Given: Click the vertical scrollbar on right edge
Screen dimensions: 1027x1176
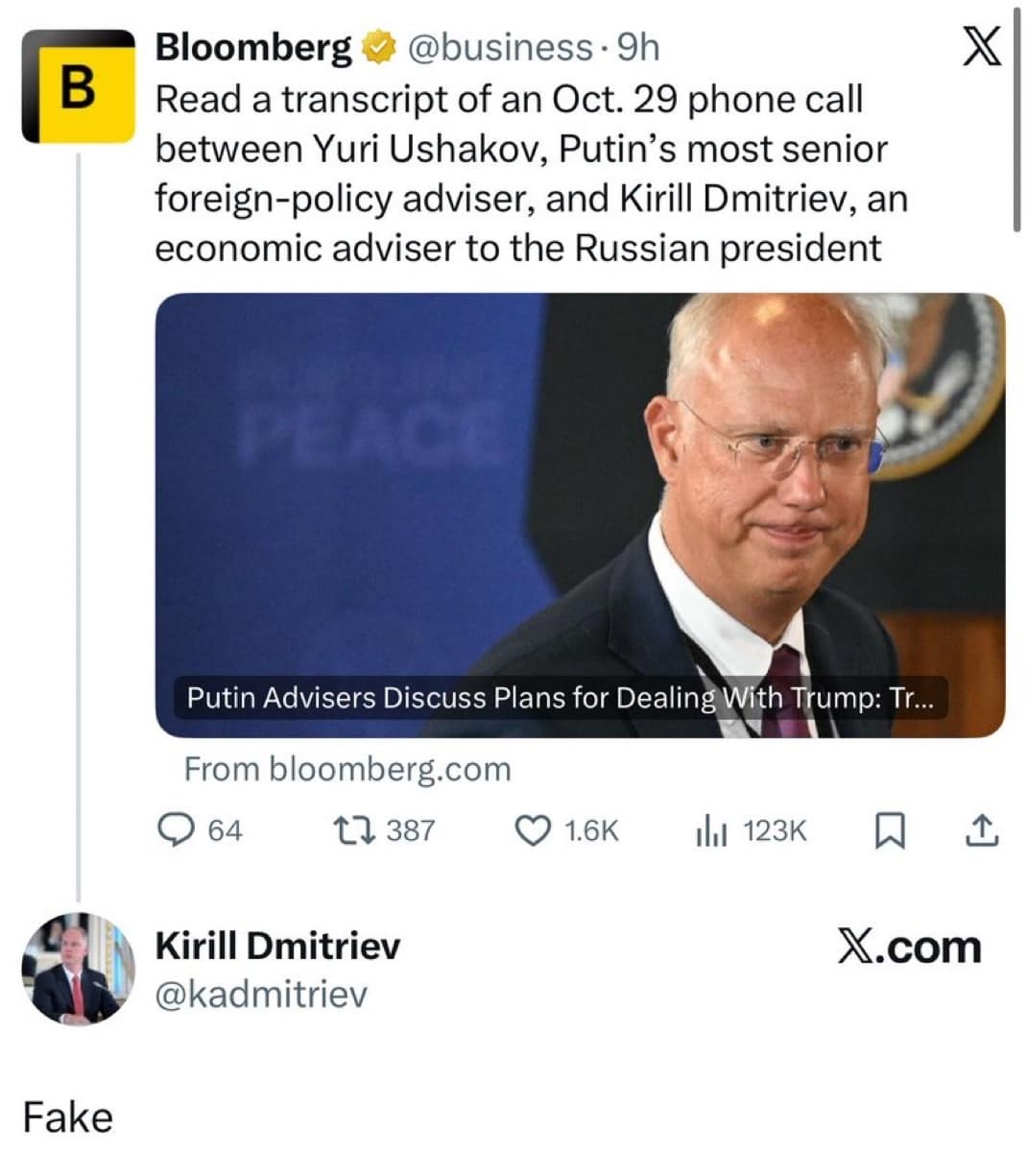Looking at the screenshot, I should pos(1016,120).
